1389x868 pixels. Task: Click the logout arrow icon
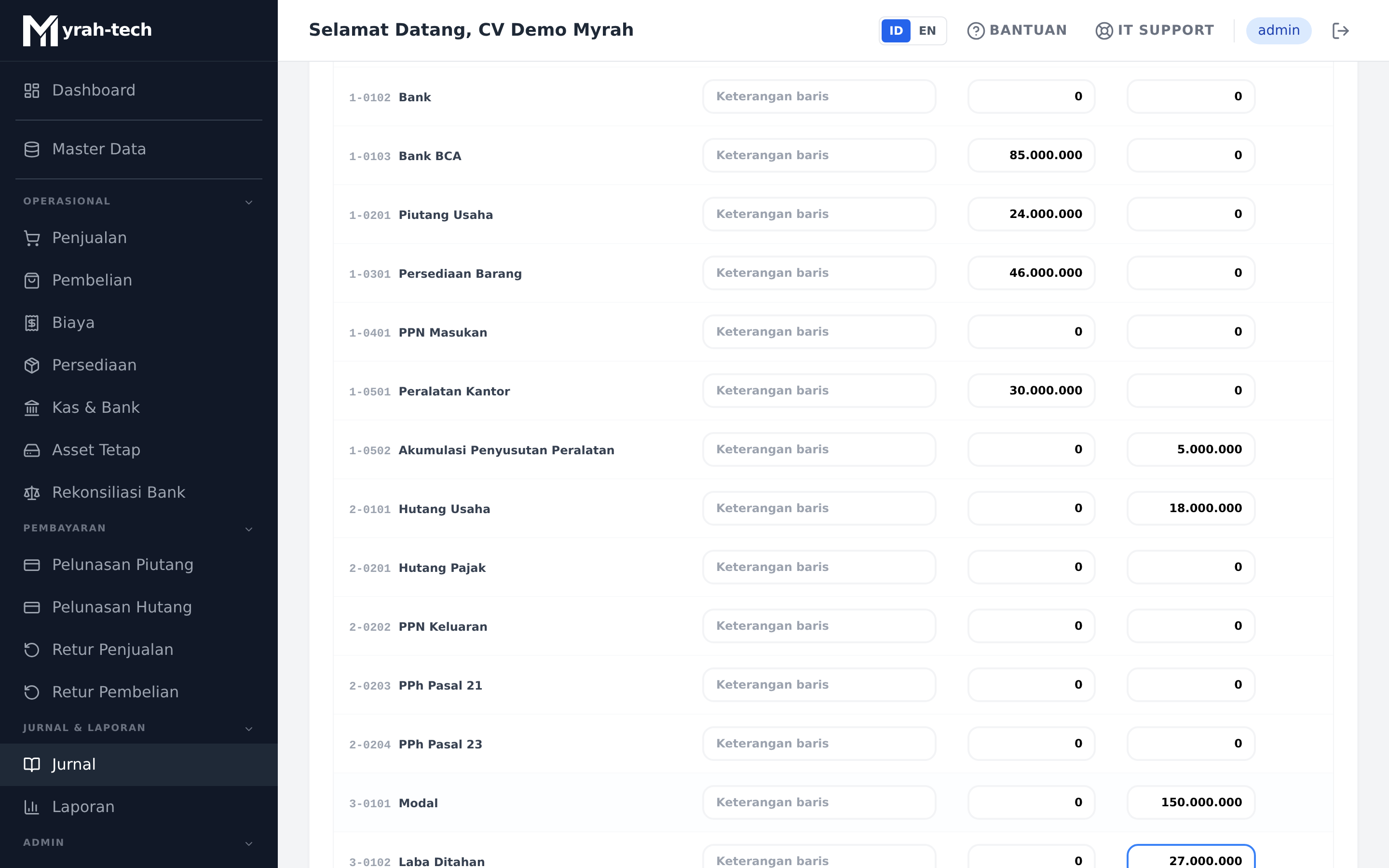pos(1340,30)
